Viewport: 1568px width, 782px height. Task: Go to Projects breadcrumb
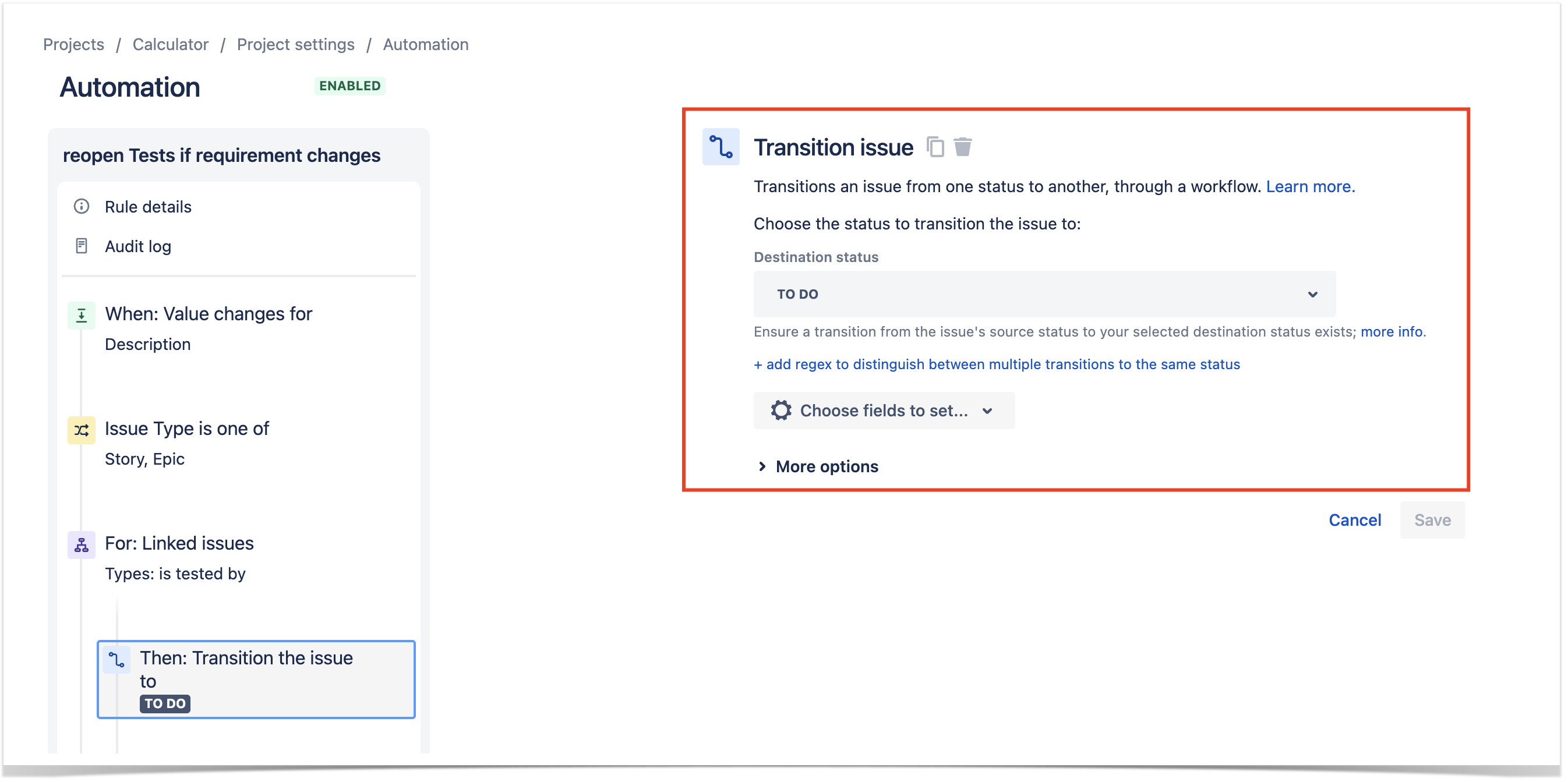pos(73,44)
